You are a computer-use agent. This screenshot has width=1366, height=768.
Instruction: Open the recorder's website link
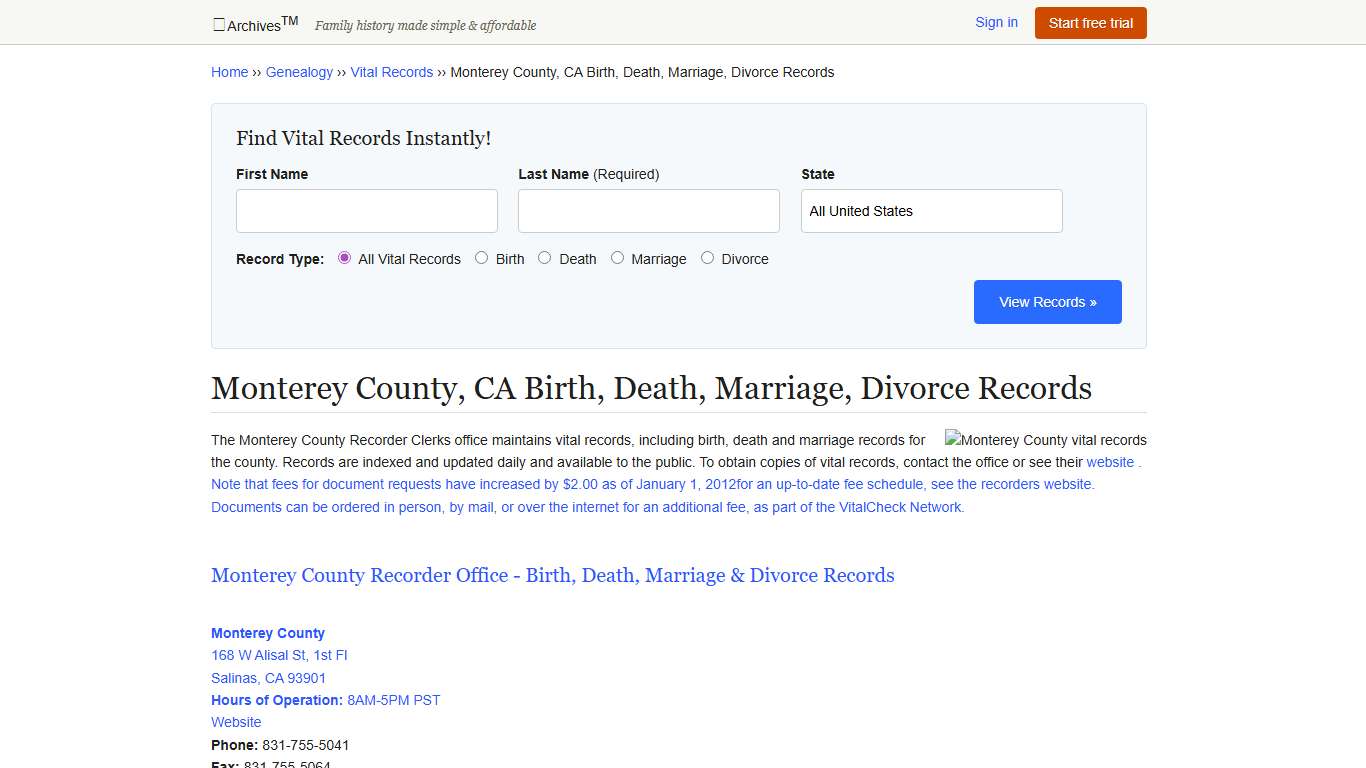pos(1110,462)
